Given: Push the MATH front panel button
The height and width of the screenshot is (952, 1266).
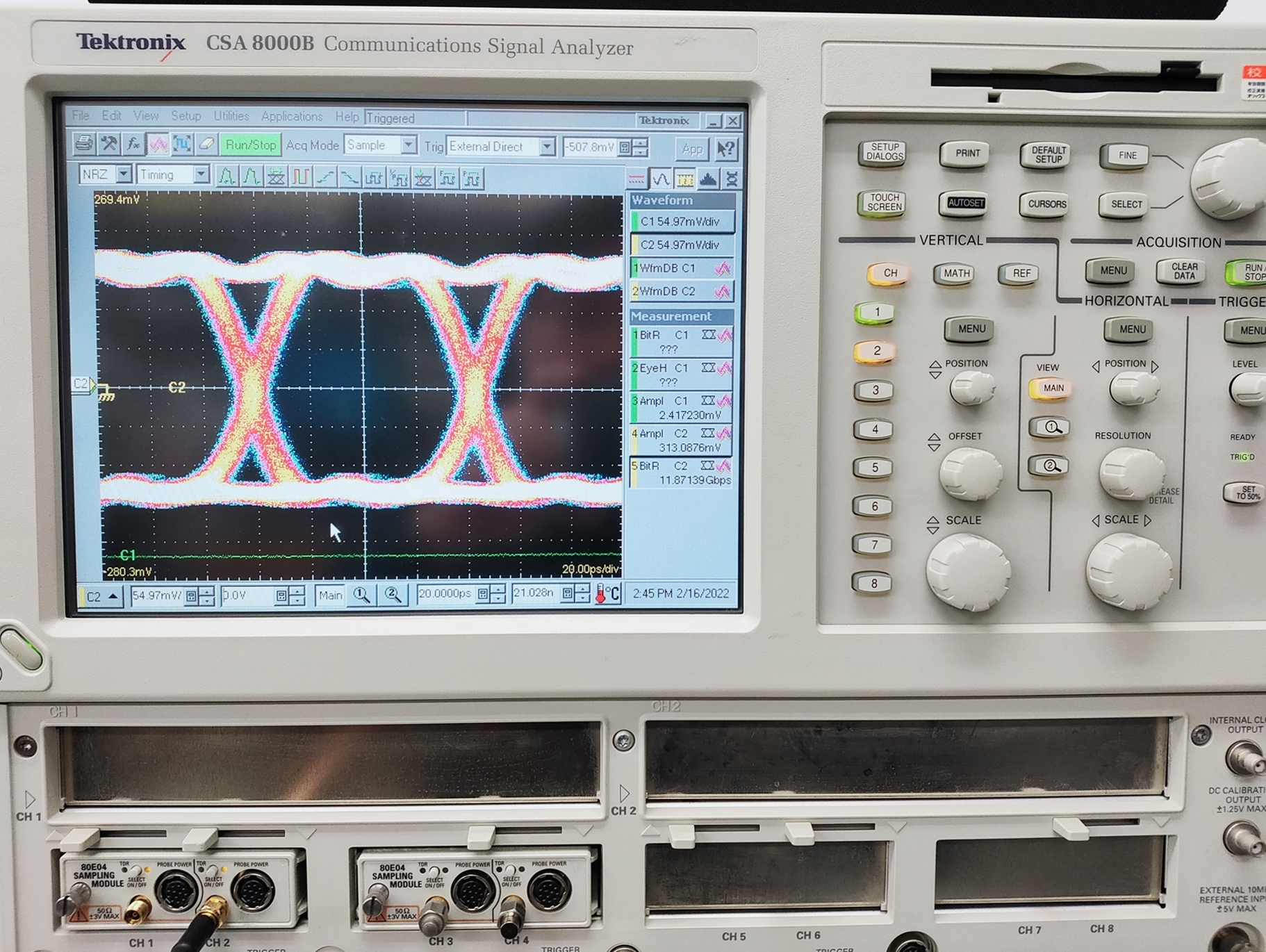Looking at the screenshot, I should coord(956,274).
